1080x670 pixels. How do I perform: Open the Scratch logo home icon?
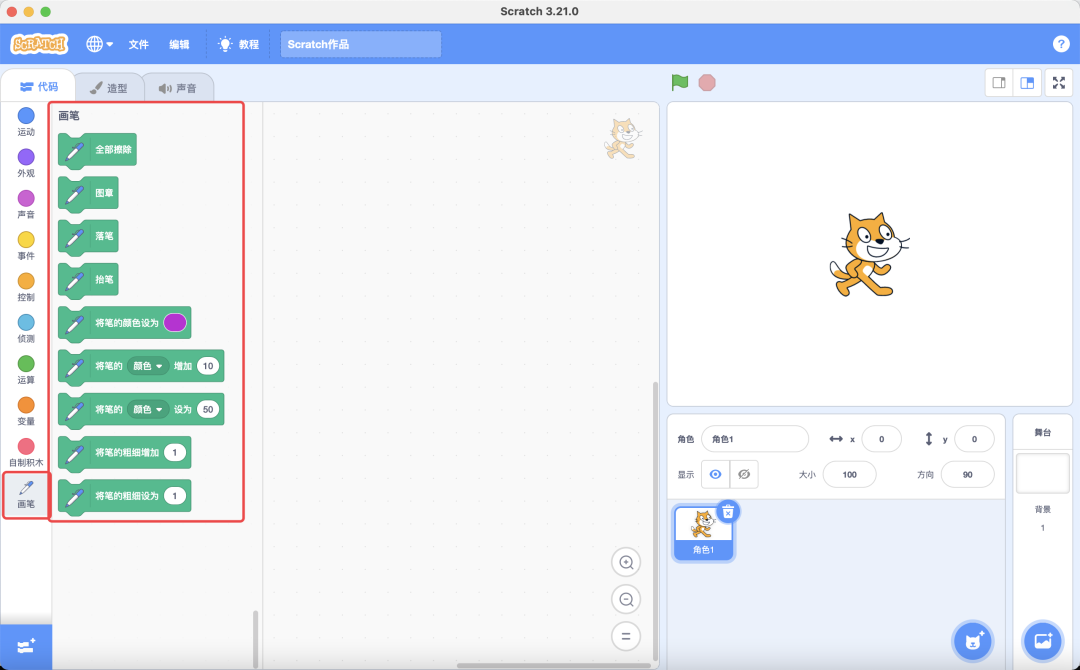click(39, 44)
